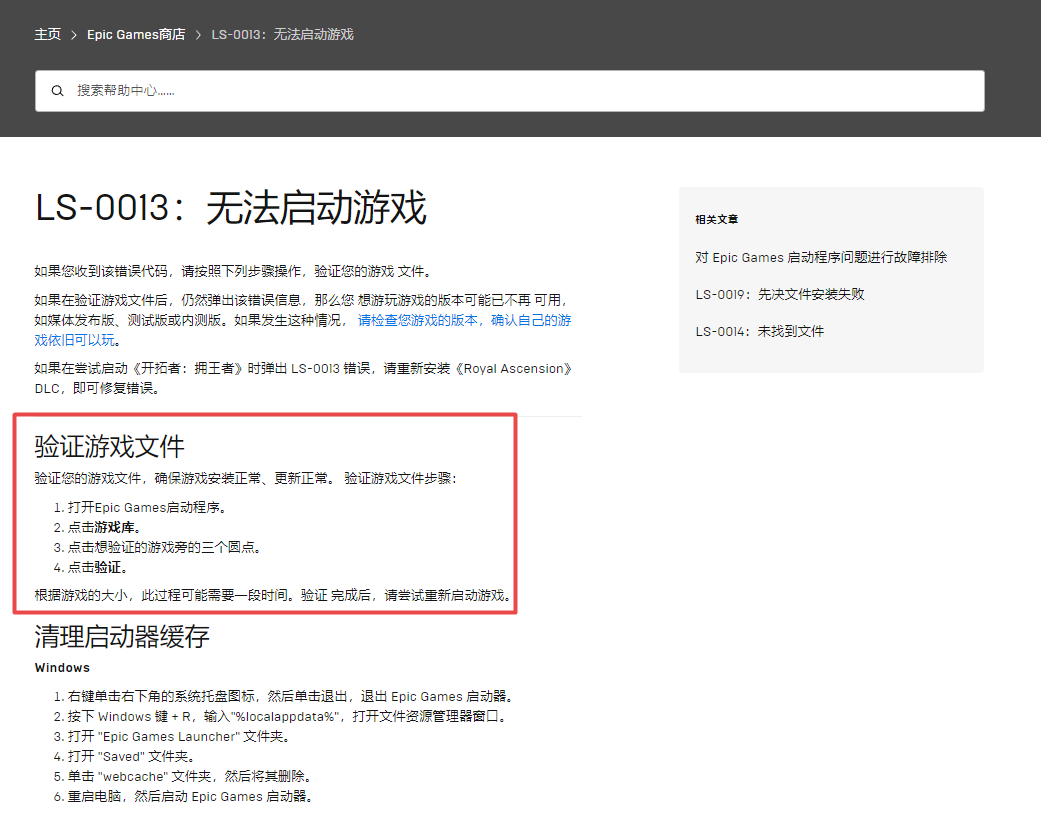1041x814 pixels.
Task: Open related article LS-0019：先决文件安装失败
Action: point(780,294)
